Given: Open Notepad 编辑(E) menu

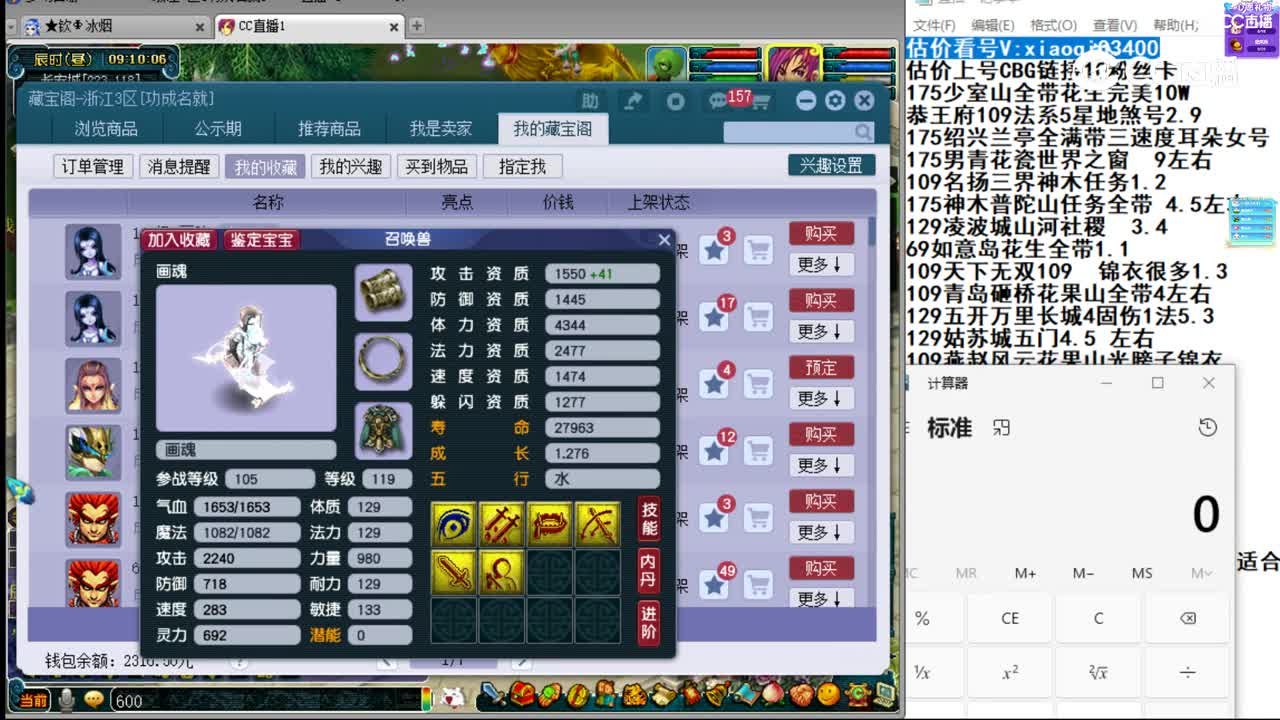Looking at the screenshot, I should (993, 25).
